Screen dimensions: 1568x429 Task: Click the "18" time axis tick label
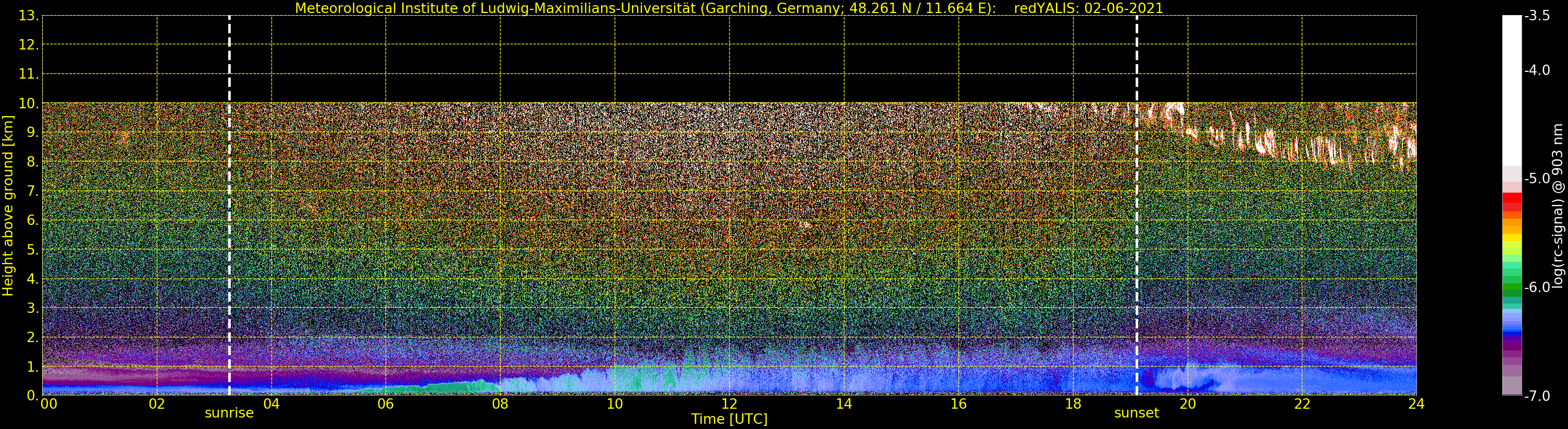pos(1073,405)
